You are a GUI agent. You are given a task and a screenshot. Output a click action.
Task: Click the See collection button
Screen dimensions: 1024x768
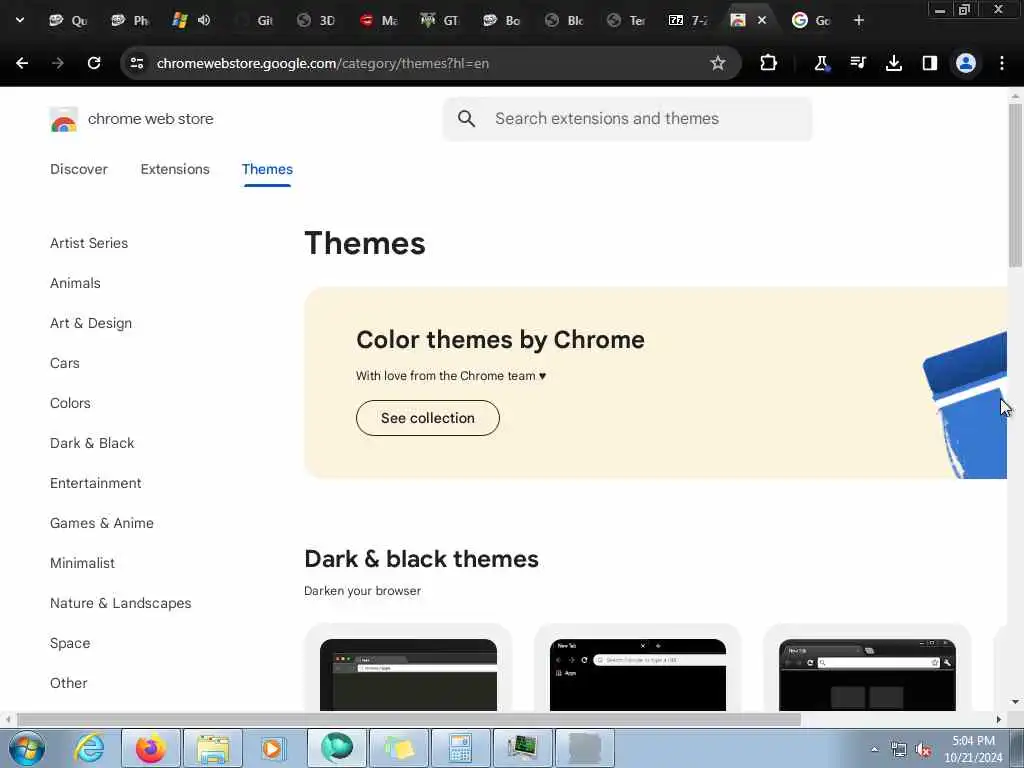point(428,418)
